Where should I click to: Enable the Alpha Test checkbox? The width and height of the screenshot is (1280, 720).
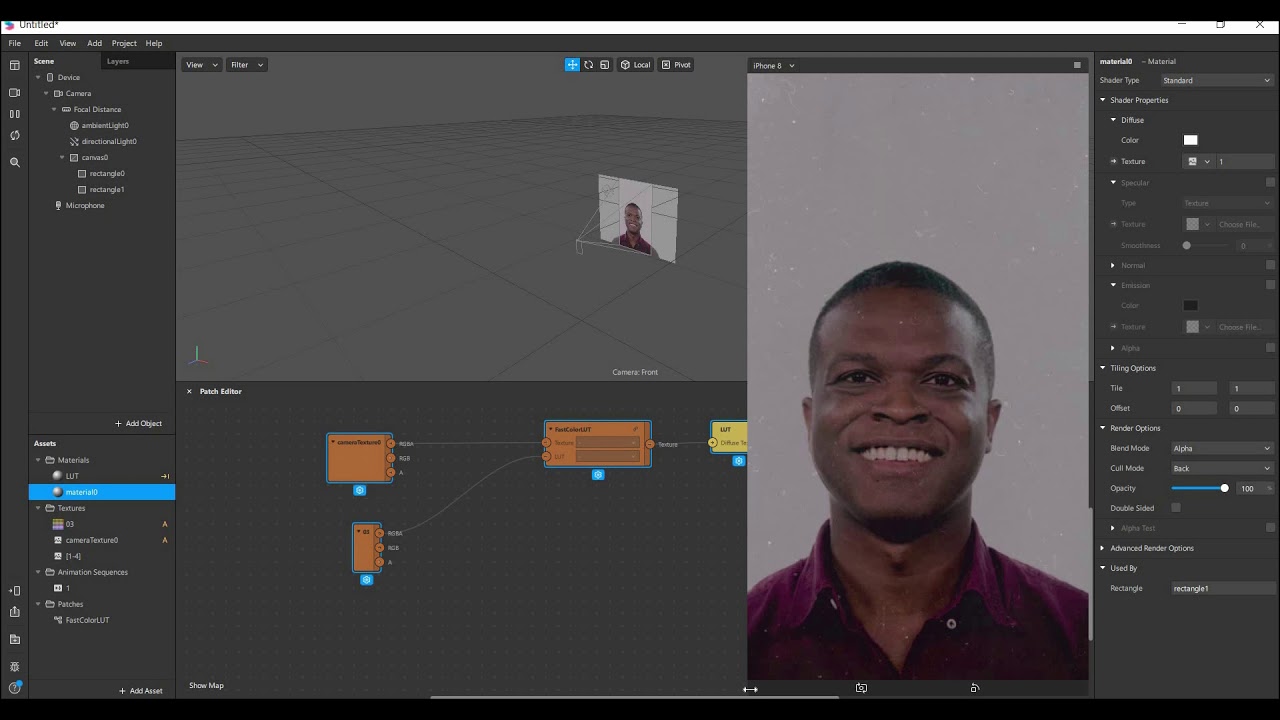(x=1270, y=528)
